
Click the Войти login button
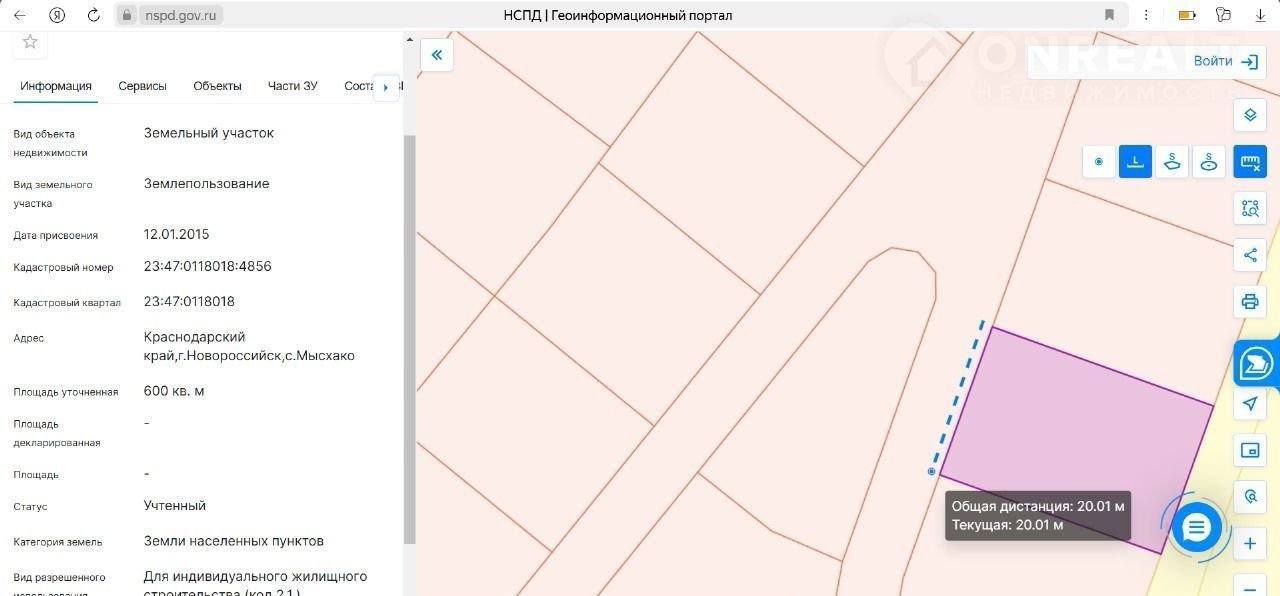point(1225,61)
